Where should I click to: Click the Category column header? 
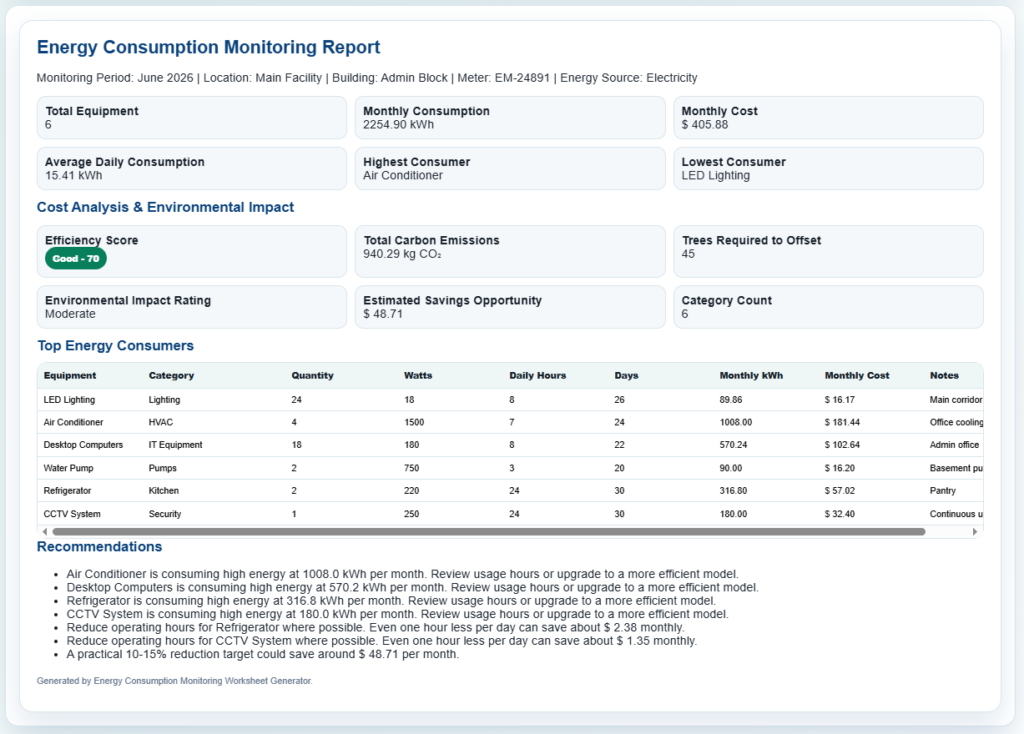point(171,375)
